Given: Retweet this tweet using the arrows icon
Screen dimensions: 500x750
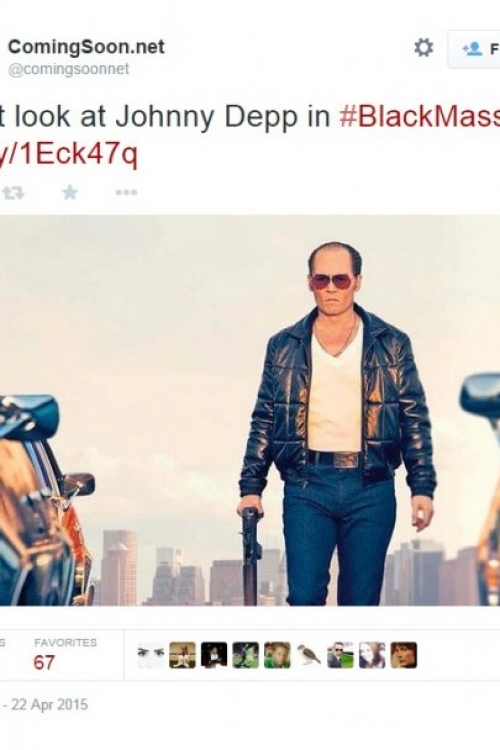Looking at the screenshot, I should (x=13, y=193).
